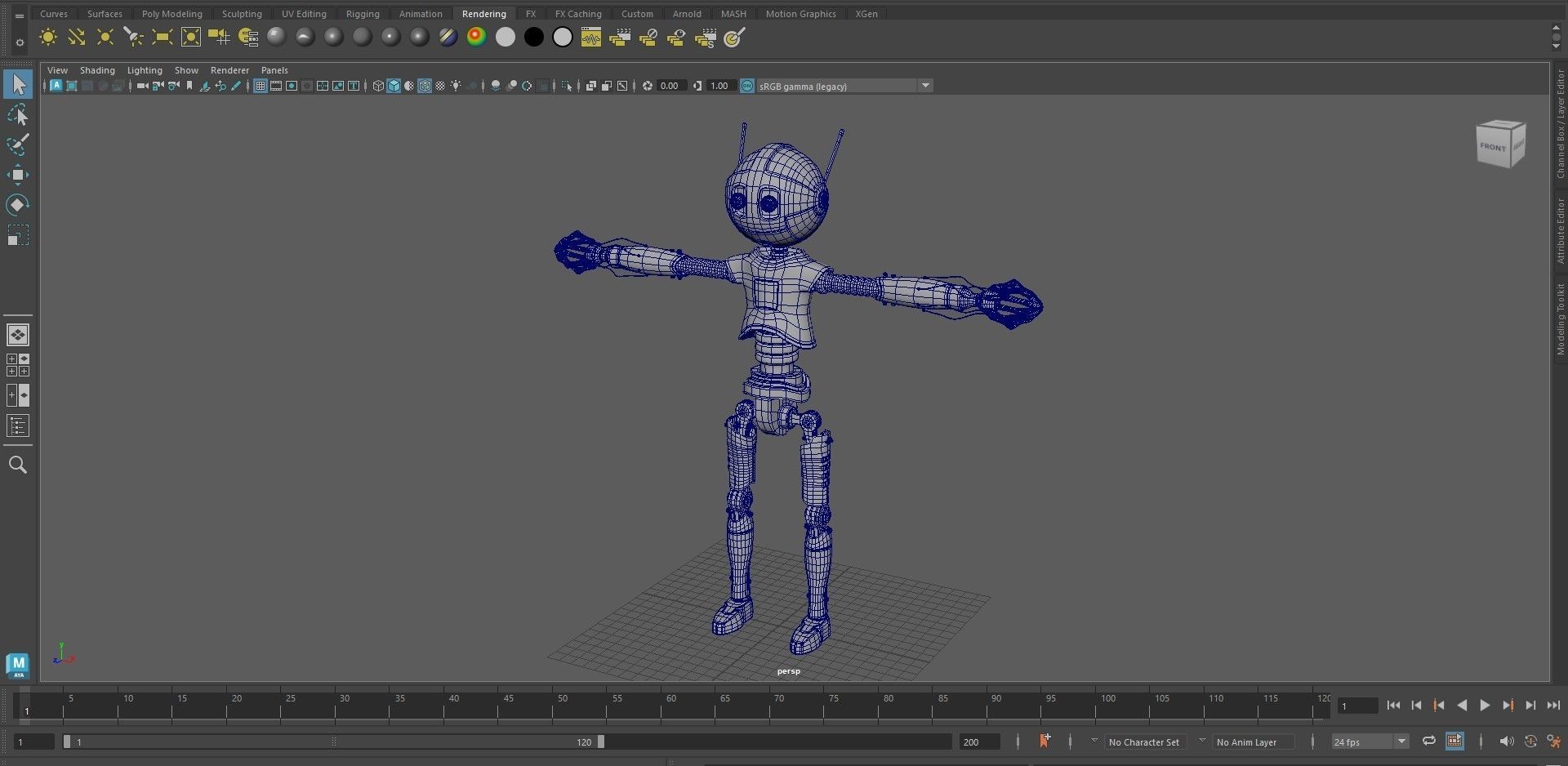The height and width of the screenshot is (766, 1568).
Task: Toggle film gate display
Action: (x=276, y=86)
